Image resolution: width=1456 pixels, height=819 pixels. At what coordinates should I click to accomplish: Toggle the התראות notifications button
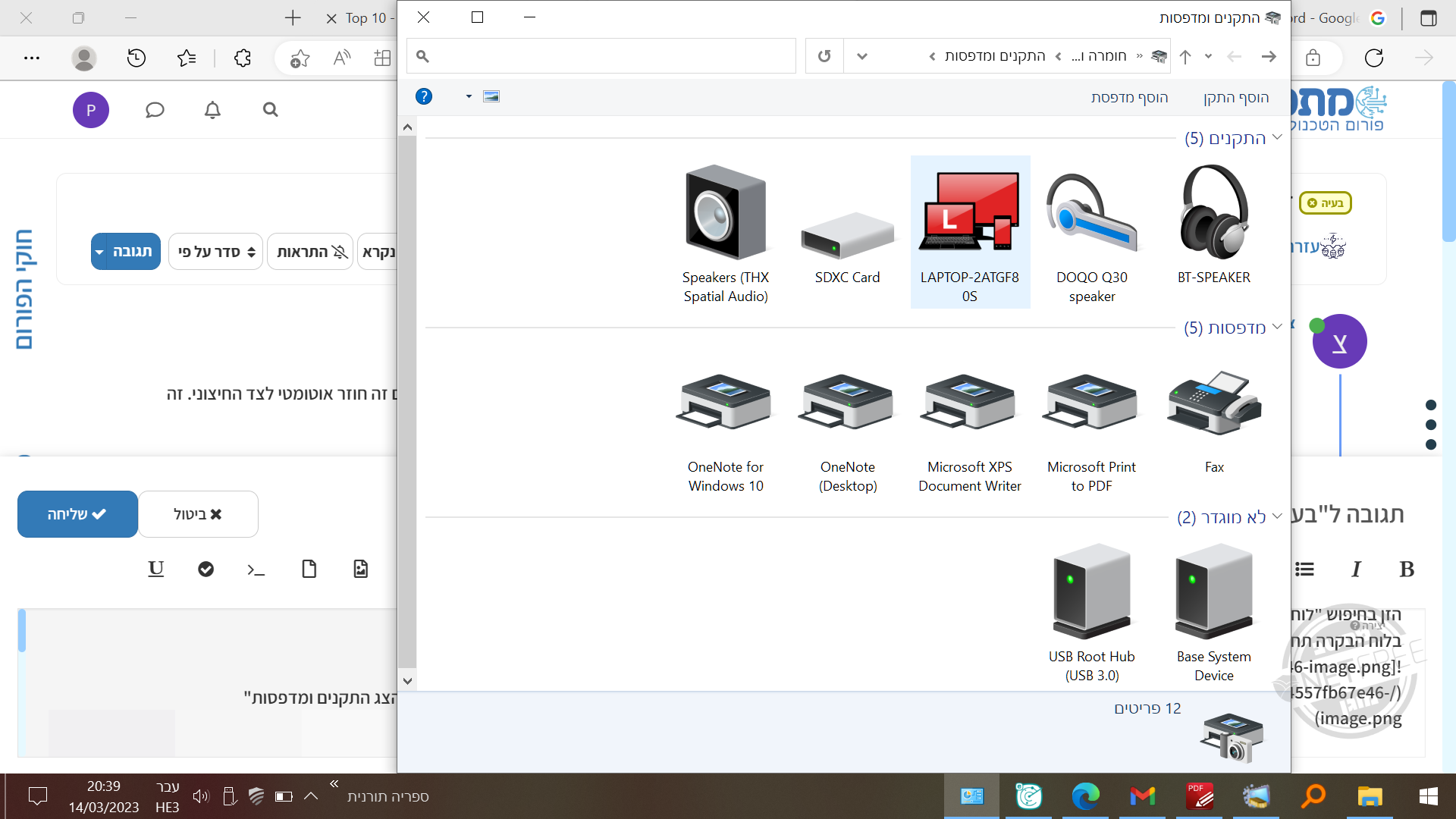(x=311, y=251)
